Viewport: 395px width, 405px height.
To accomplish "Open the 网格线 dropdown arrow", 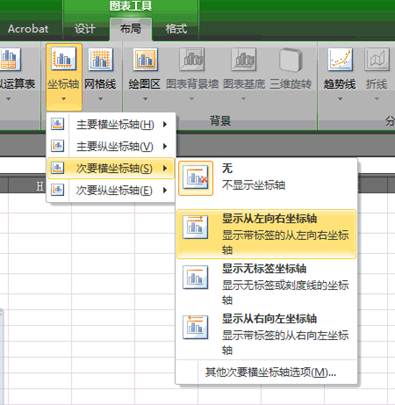I will (x=100, y=99).
